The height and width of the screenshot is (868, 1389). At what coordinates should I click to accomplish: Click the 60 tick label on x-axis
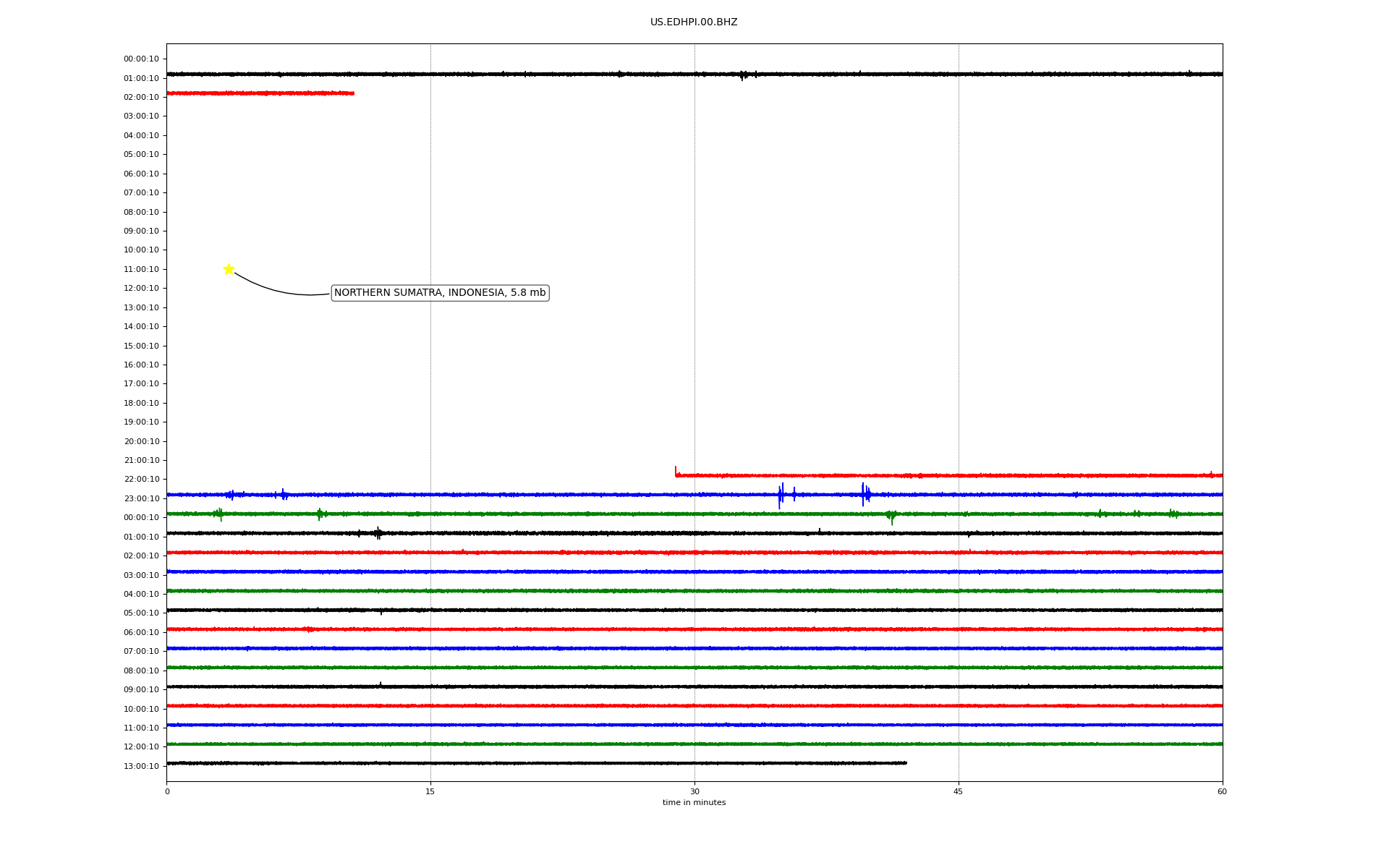point(1222,791)
